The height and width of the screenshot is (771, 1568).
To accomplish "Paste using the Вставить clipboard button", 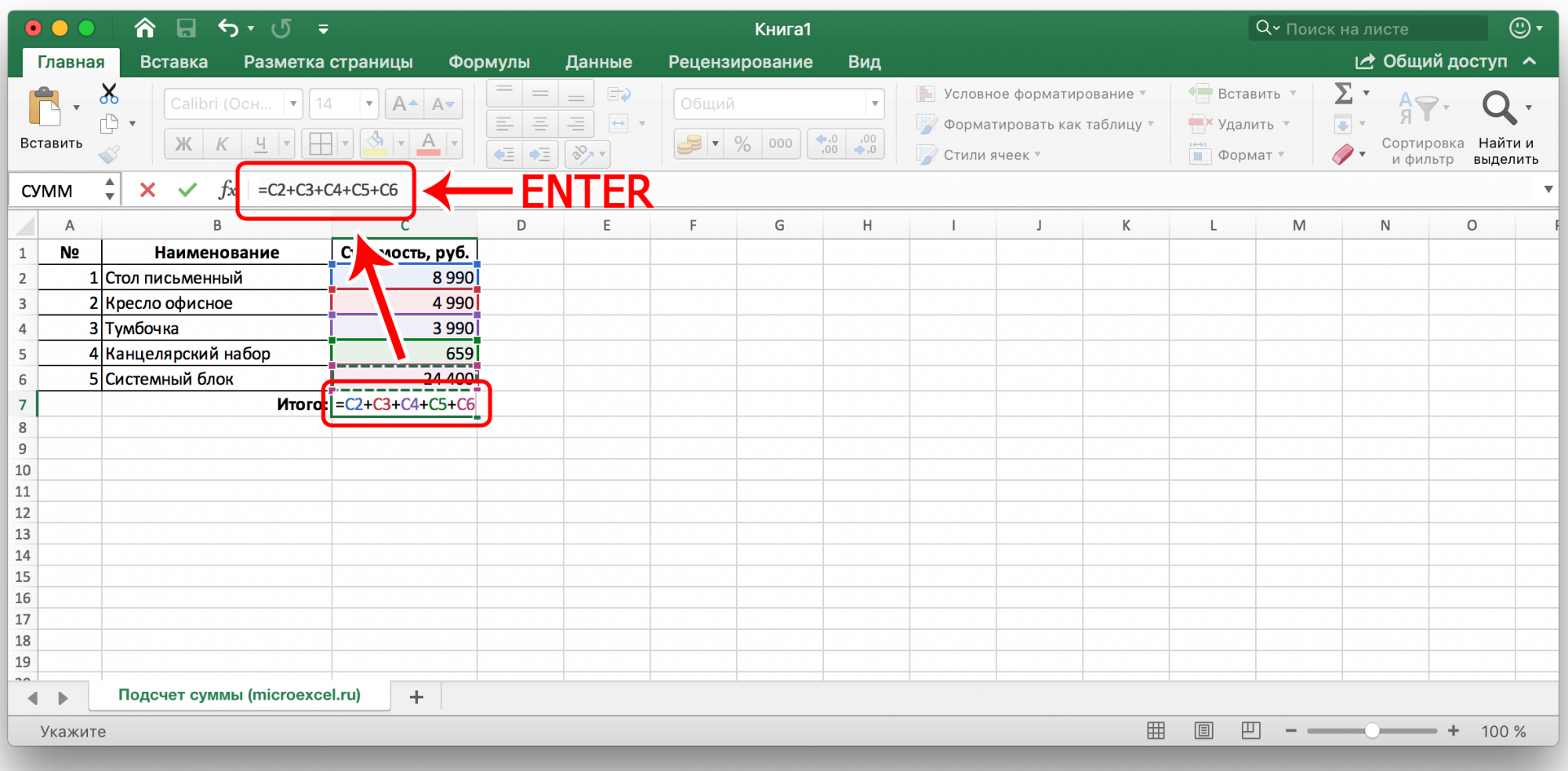I will pyautogui.click(x=51, y=119).
